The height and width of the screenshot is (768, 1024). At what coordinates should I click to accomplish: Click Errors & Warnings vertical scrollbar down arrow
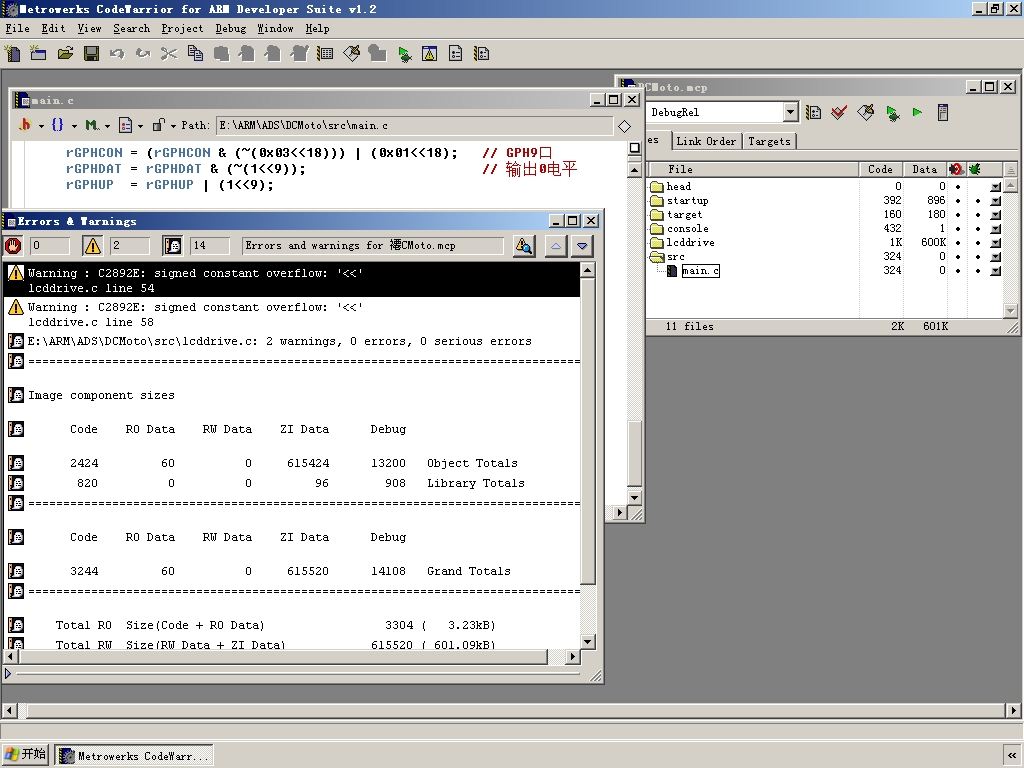(x=588, y=641)
